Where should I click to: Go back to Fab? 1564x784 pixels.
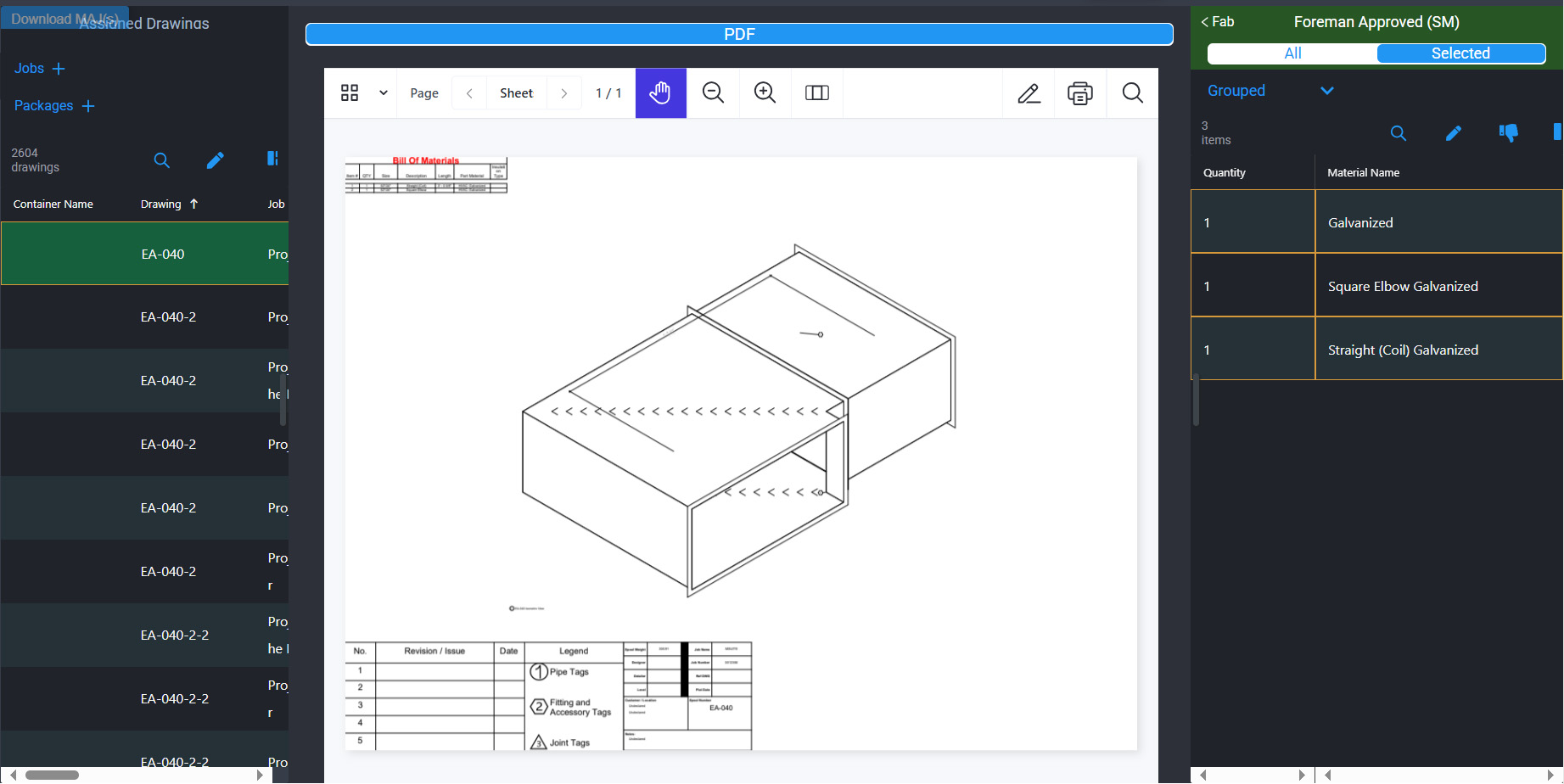[1218, 22]
